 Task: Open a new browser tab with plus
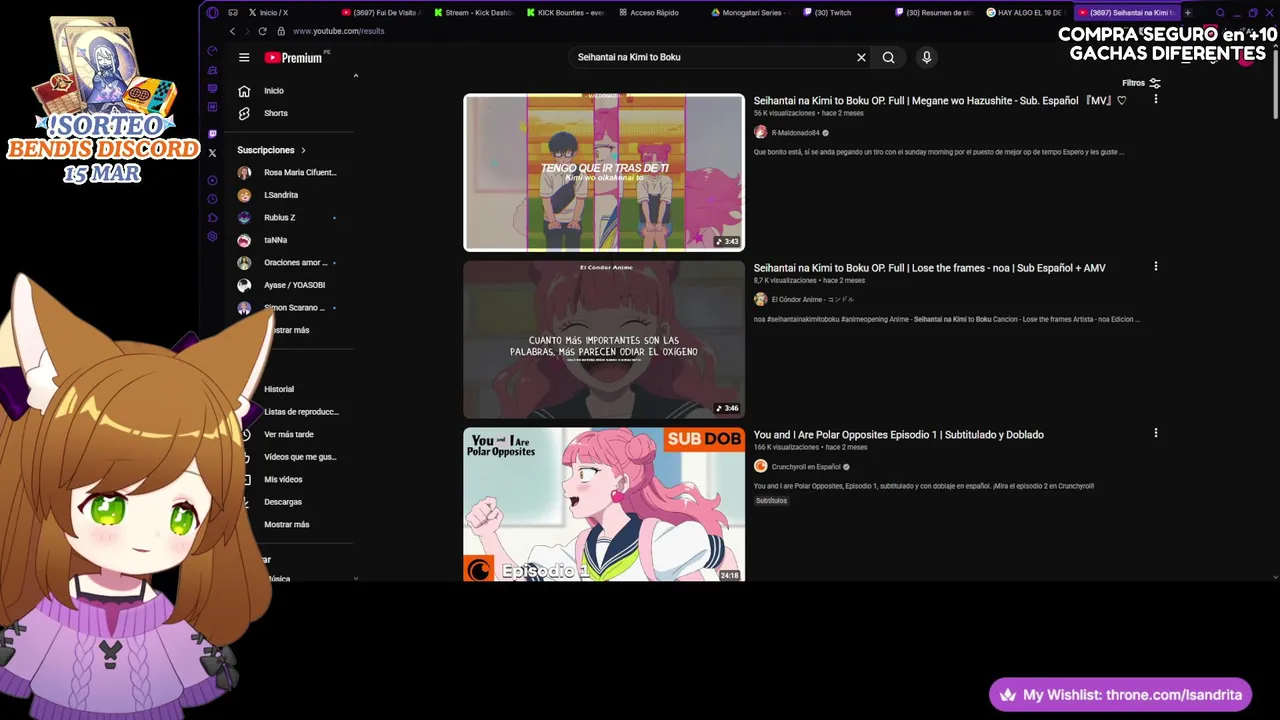click(x=1187, y=13)
